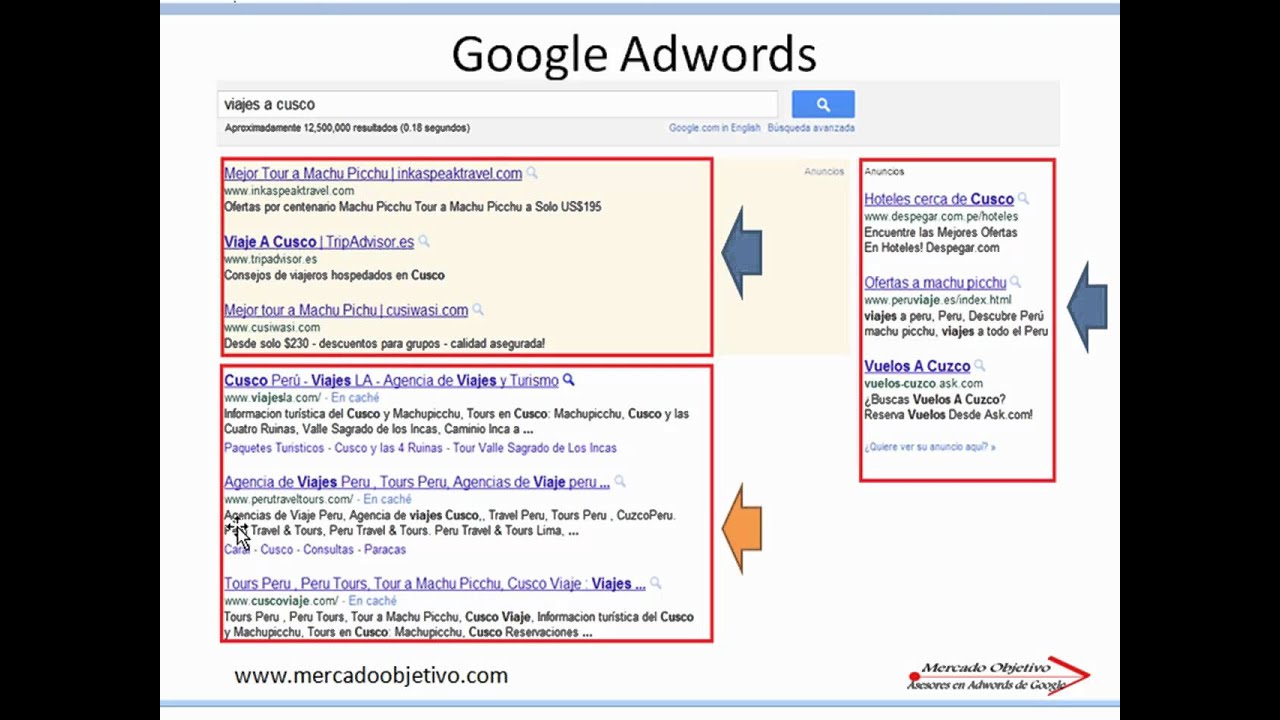
Task: Open 'Viaje A Cusco | TripAdvisor.es' ad
Action: tap(319, 241)
